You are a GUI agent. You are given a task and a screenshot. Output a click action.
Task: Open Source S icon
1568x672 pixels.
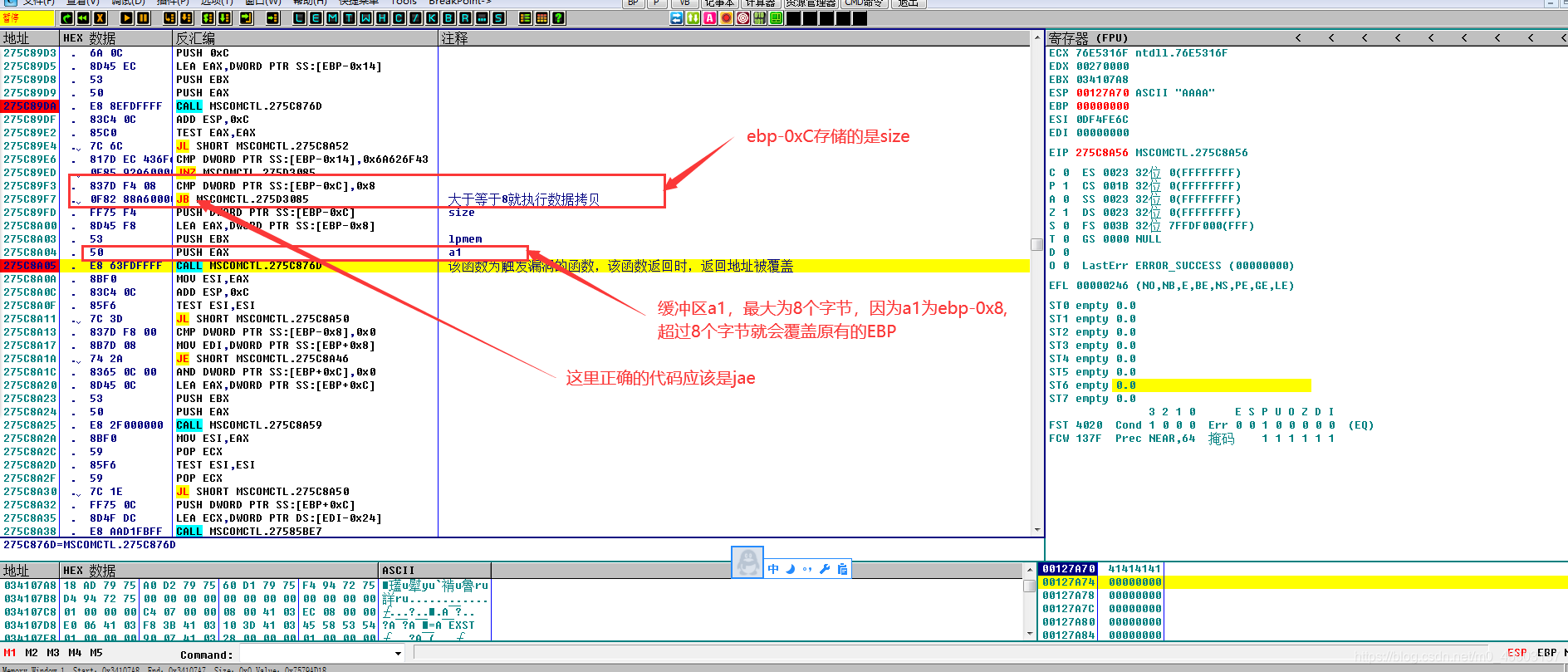click(x=498, y=18)
